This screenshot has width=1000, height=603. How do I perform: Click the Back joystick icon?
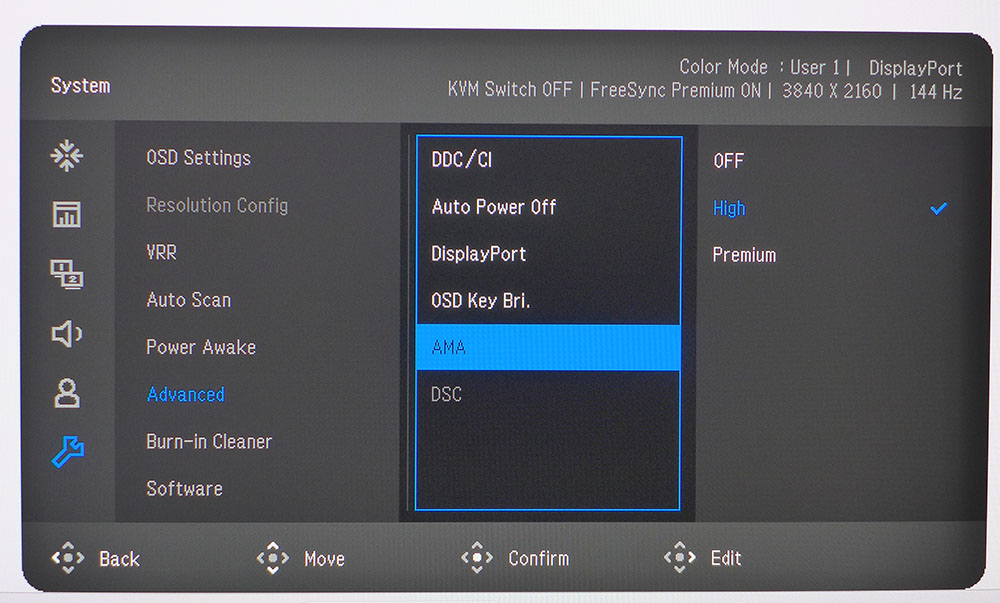click(x=69, y=559)
